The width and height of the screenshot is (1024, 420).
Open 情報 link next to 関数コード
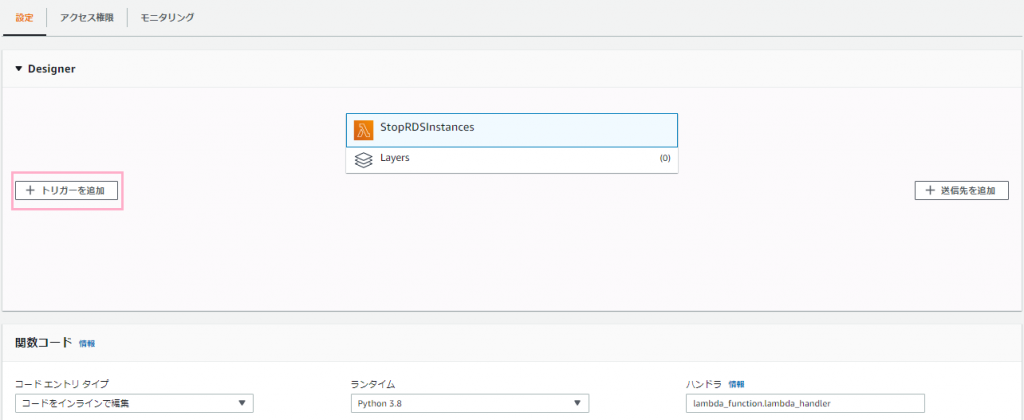coord(87,344)
